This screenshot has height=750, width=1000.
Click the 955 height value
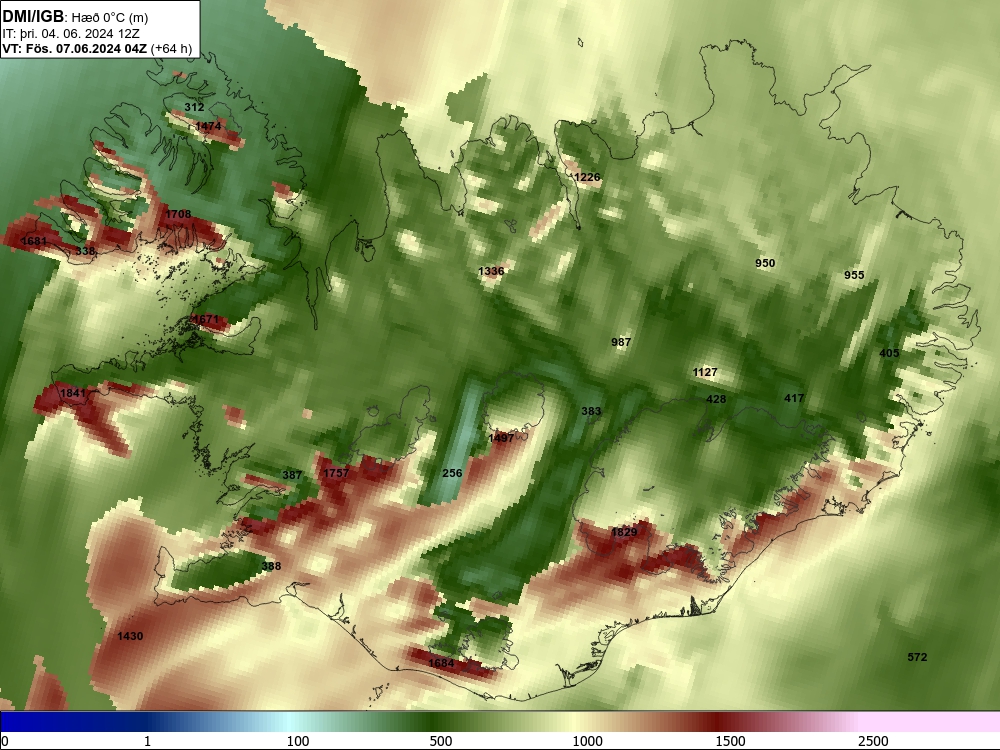(854, 275)
